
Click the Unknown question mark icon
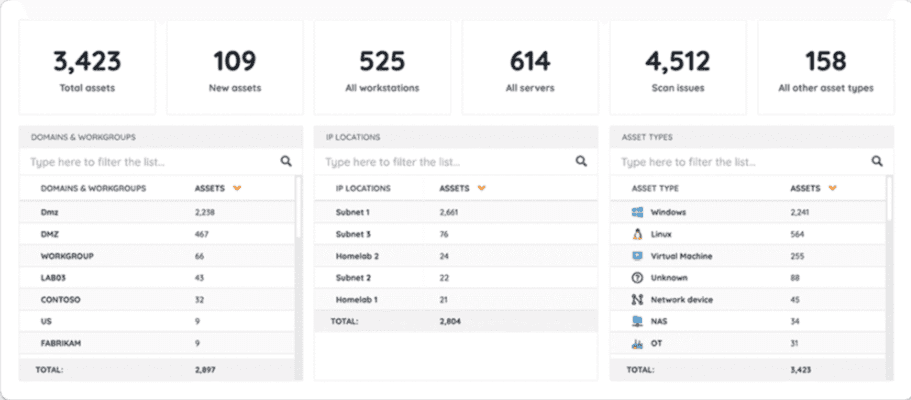click(x=637, y=278)
